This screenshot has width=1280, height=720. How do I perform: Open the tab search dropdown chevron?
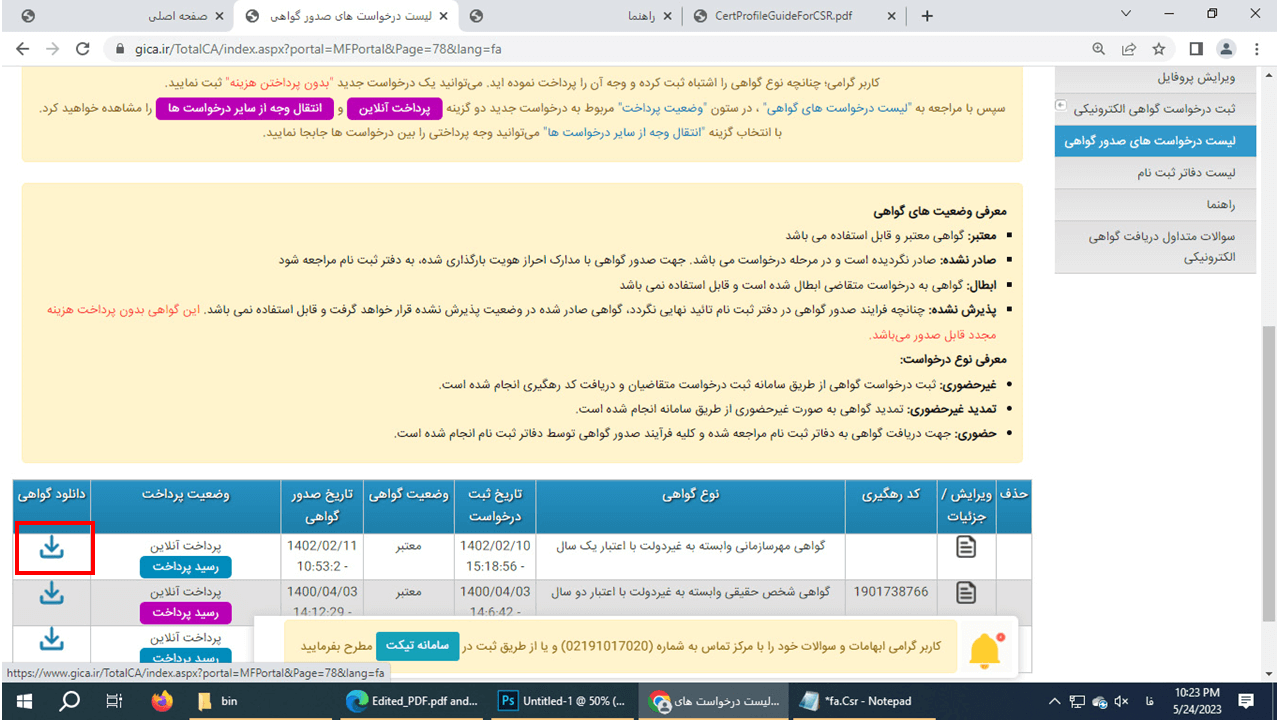click(1126, 15)
